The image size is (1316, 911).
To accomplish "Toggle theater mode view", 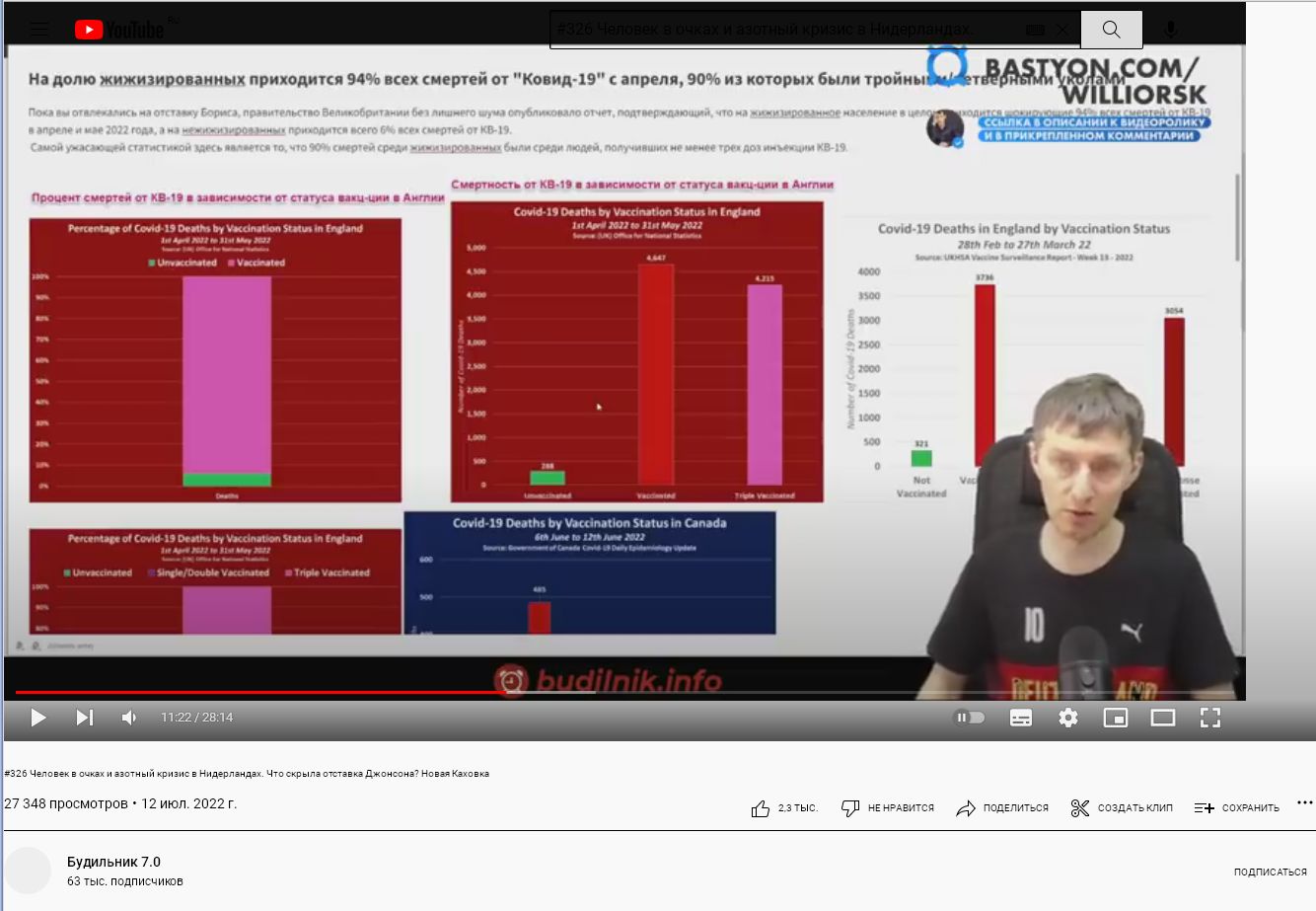I will pos(1163,718).
